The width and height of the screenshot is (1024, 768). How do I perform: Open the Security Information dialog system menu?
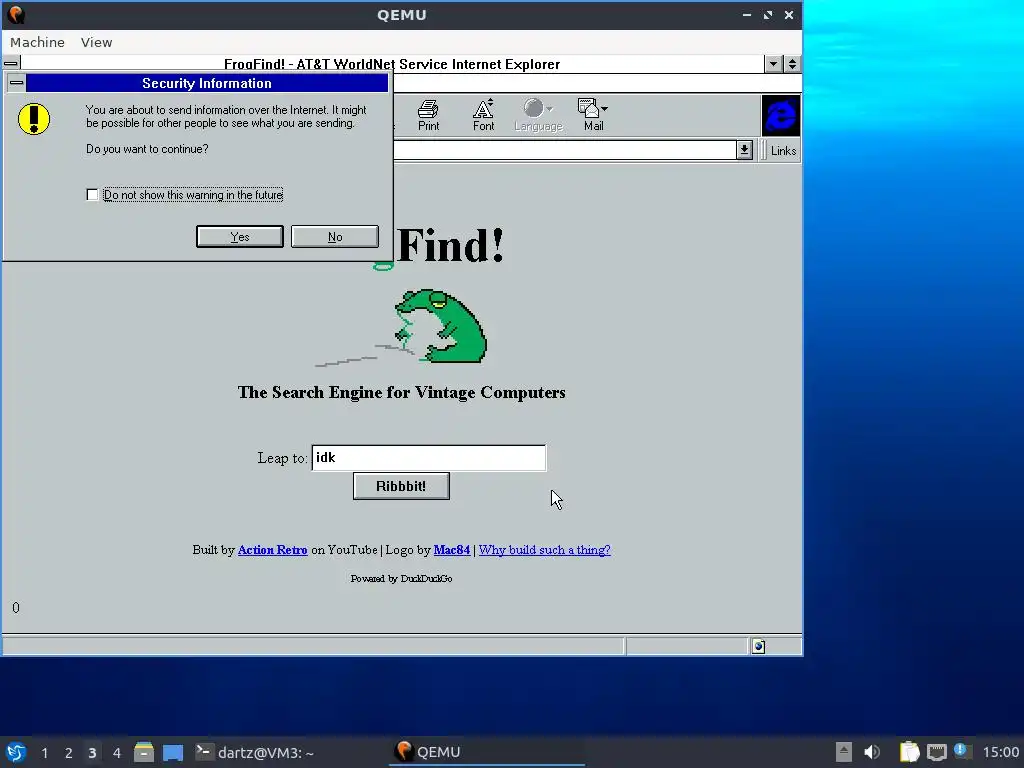click(x=16, y=83)
